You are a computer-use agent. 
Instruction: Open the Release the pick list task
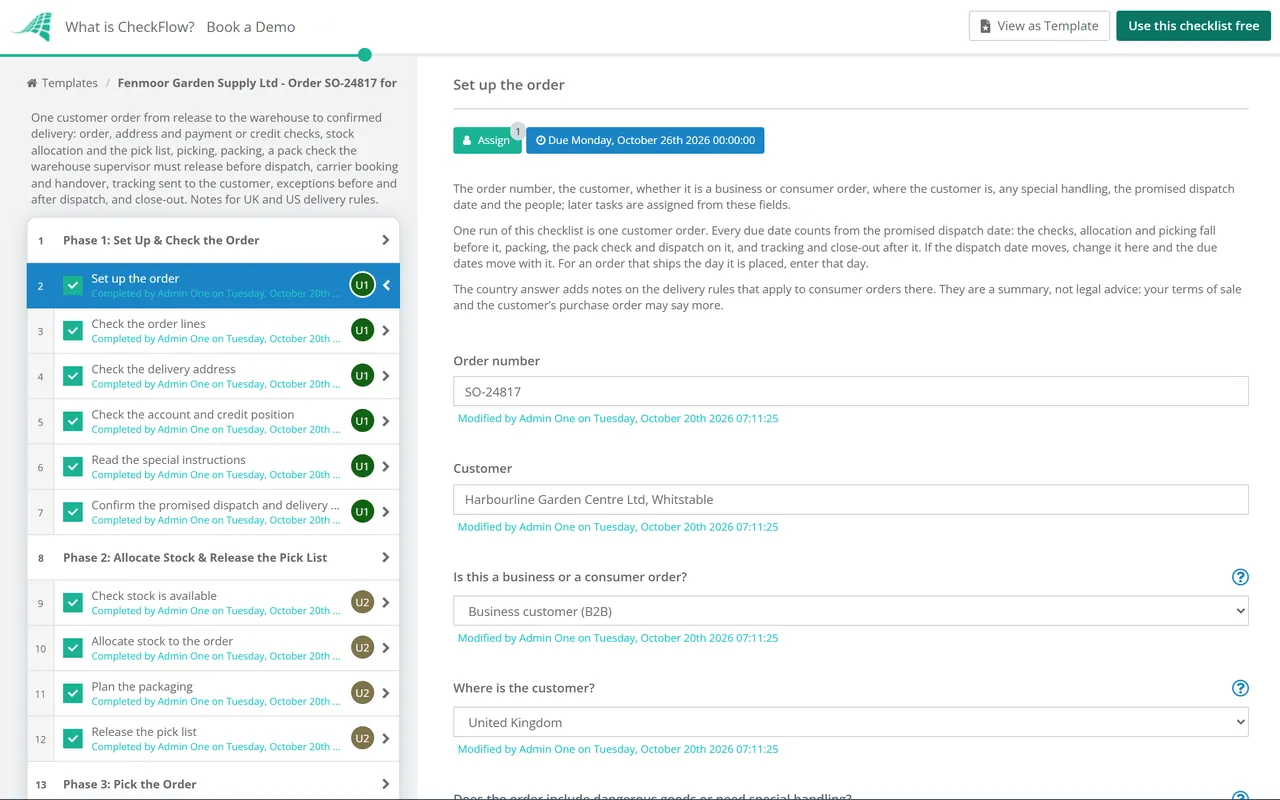click(x=213, y=738)
